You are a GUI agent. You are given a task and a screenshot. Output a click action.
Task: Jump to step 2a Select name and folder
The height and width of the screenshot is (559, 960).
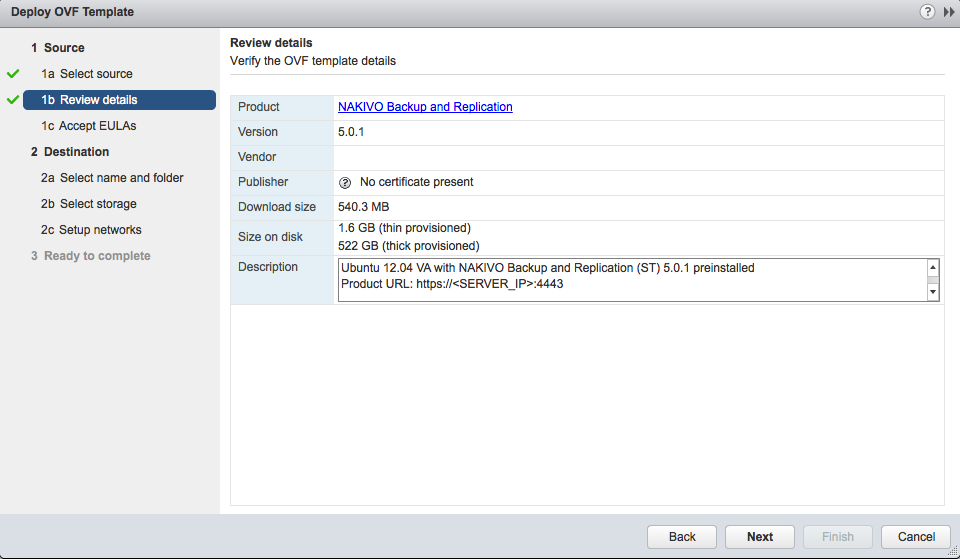point(112,178)
